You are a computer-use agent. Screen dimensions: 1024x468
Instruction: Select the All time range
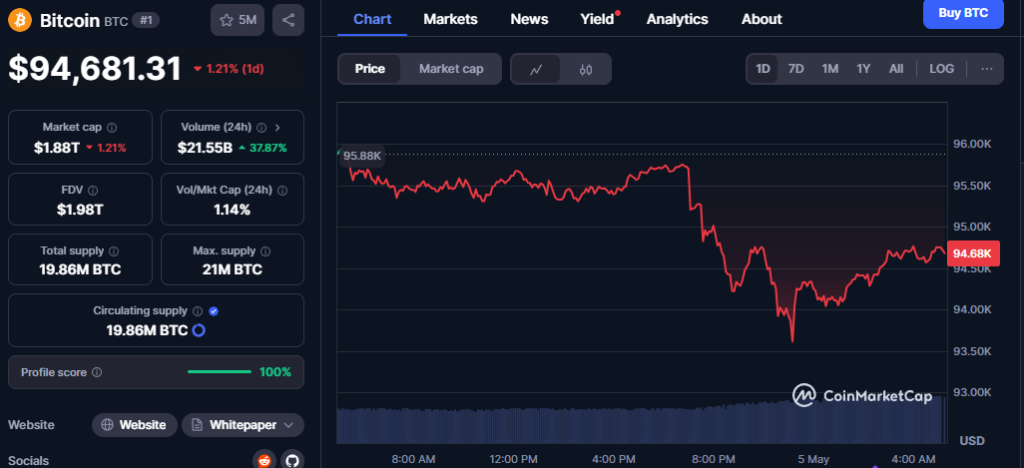click(896, 69)
